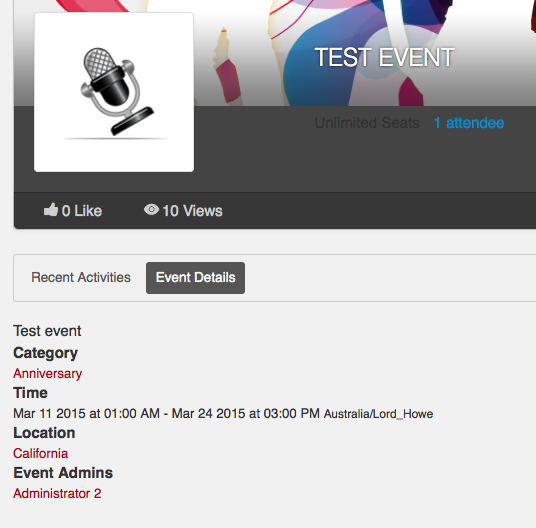Click the Unlimited Seats label

pyautogui.click(x=367, y=123)
